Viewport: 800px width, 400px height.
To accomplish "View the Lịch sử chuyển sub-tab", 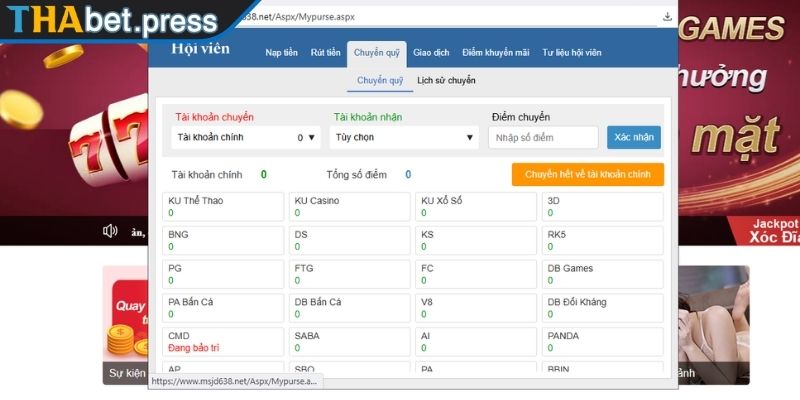I will [x=446, y=80].
